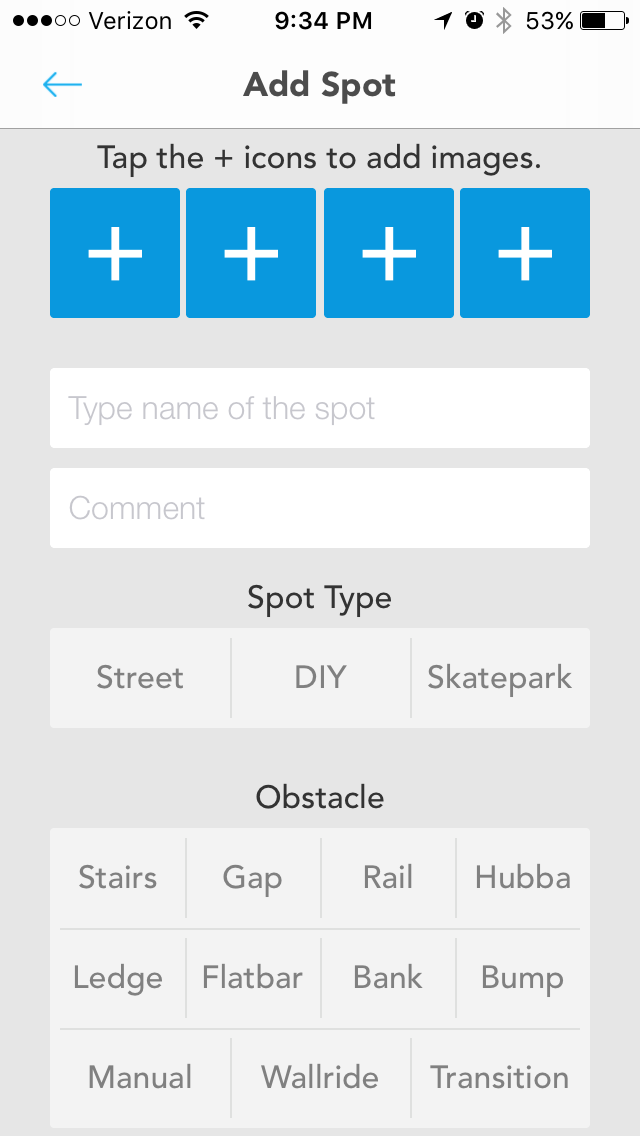The height and width of the screenshot is (1136, 640).
Task: Select Skatepark spot type
Action: point(500,678)
